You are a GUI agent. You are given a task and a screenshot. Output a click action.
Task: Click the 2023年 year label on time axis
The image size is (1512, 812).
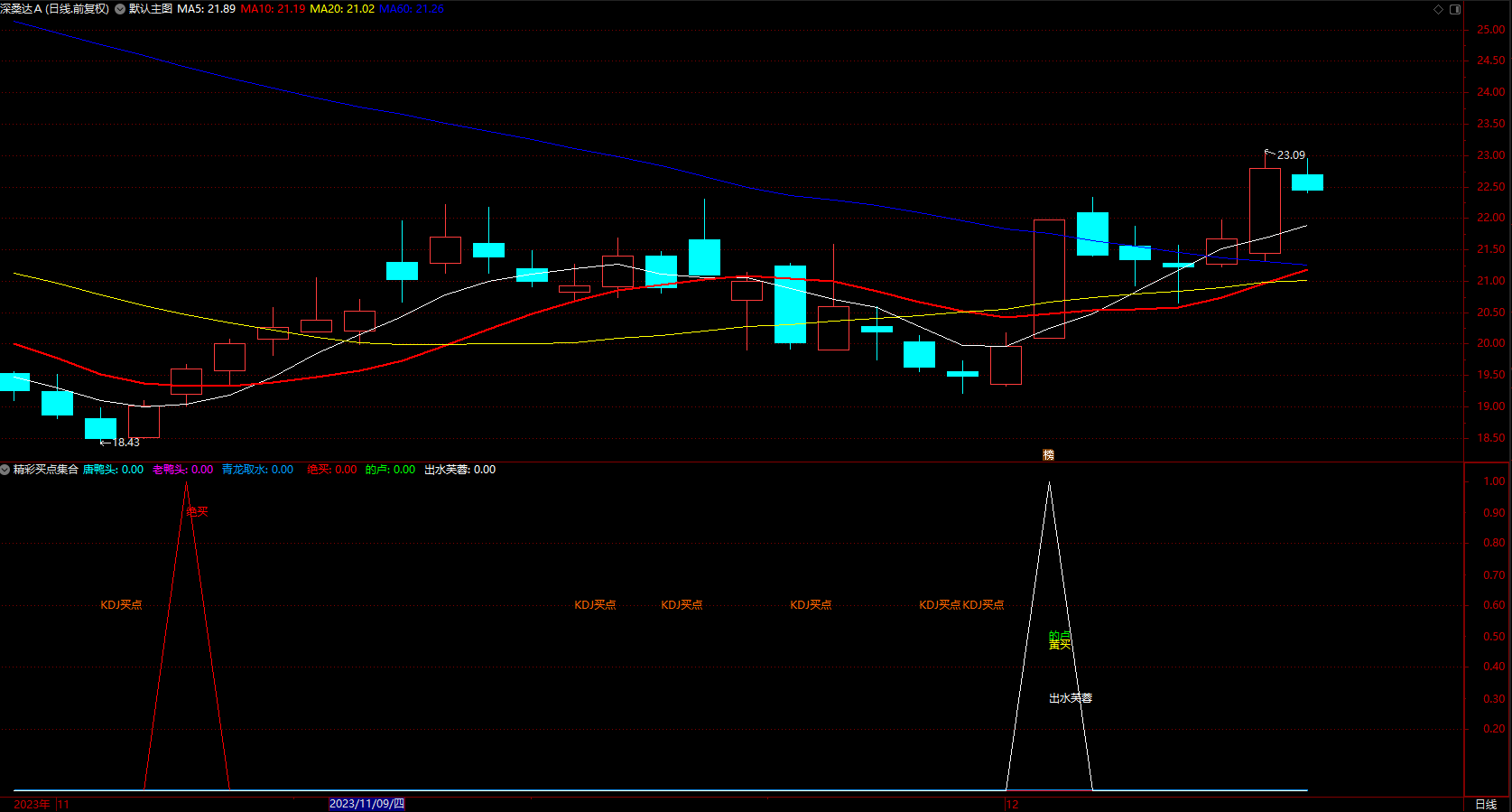[x=32, y=804]
